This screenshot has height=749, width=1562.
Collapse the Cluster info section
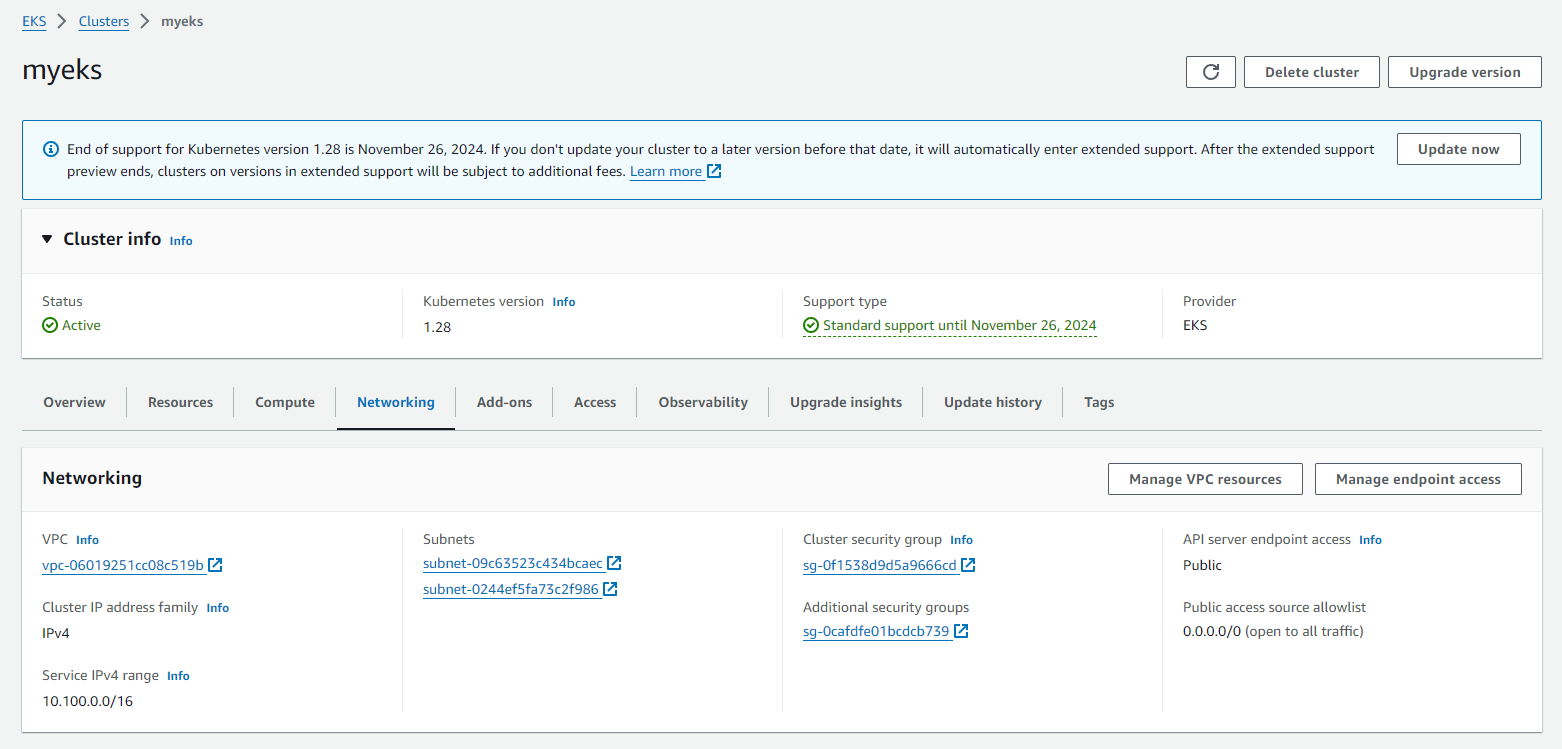pyautogui.click(x=47, y=239)
